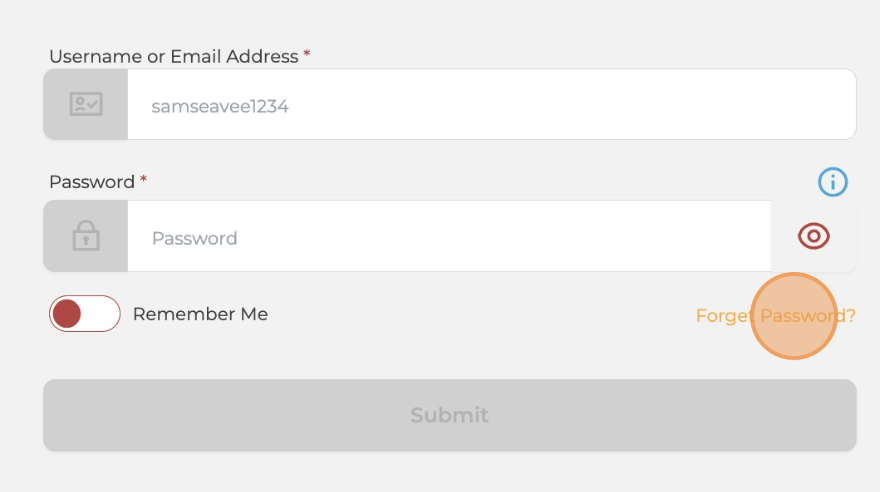
Task: Click the word "Forget" in the orange link
Action: pyautogui.click(x=722, y=316)
